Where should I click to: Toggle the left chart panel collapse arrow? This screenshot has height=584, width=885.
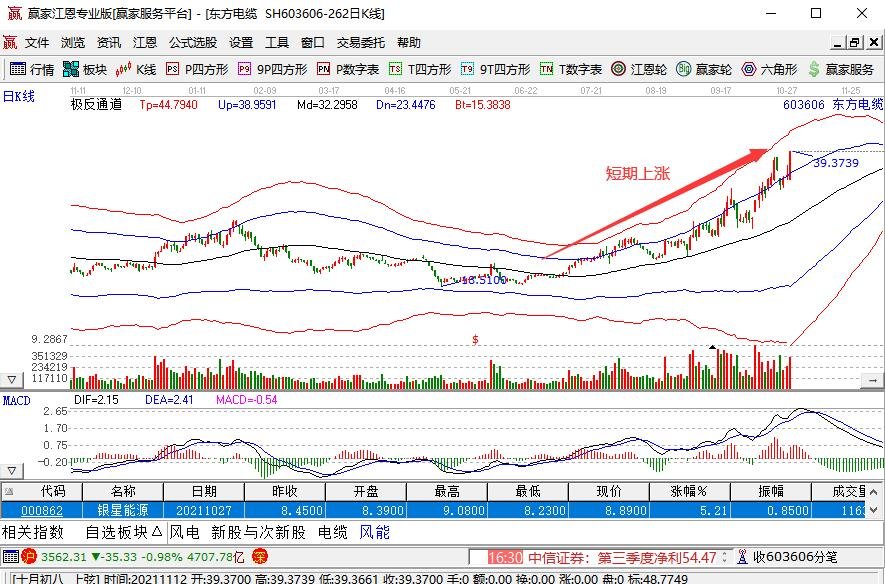point(9,378)
